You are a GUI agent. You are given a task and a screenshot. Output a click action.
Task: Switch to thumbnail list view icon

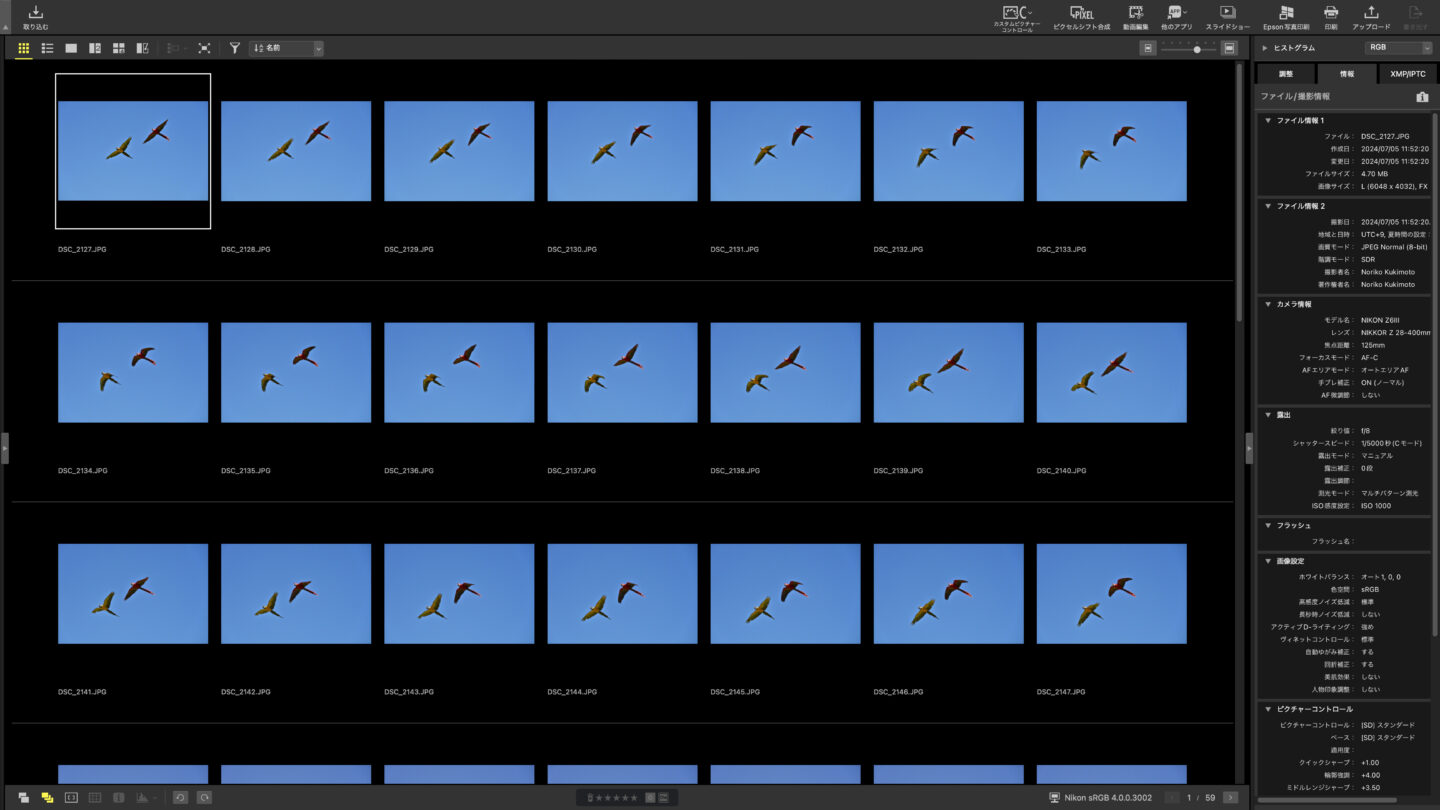tap(47, 48)
